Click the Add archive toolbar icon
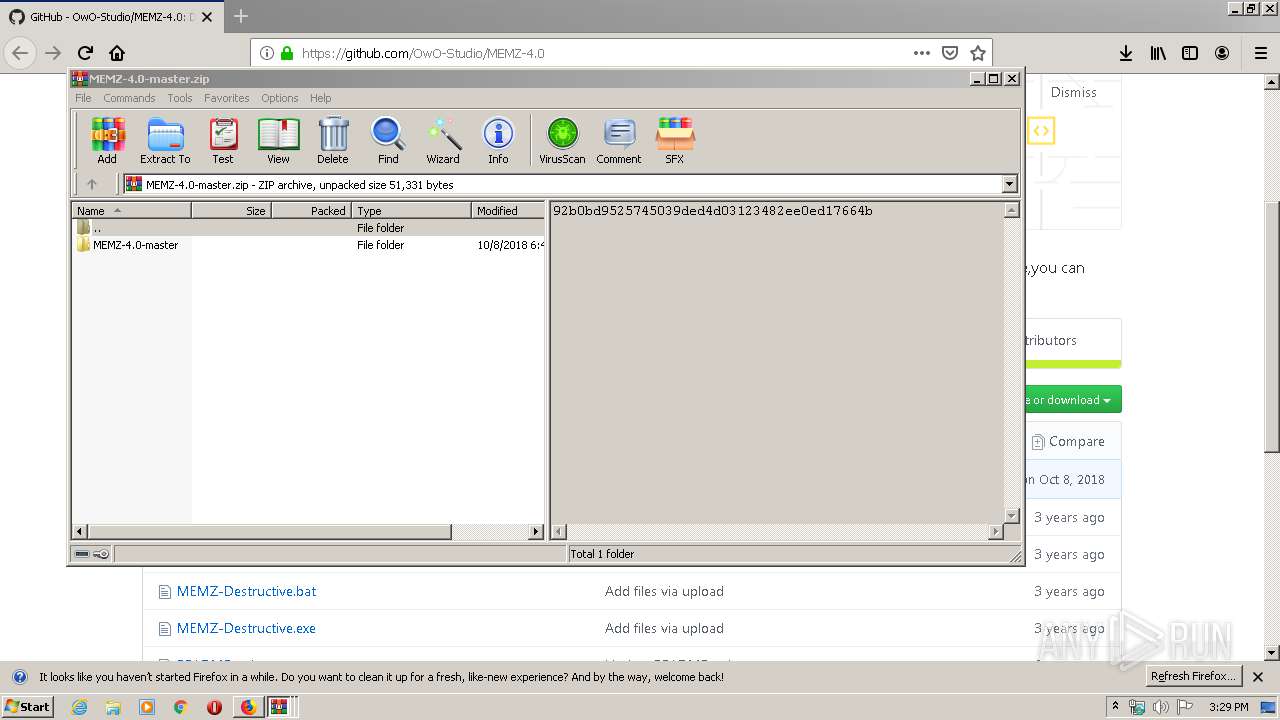 [x=107, y=140]
